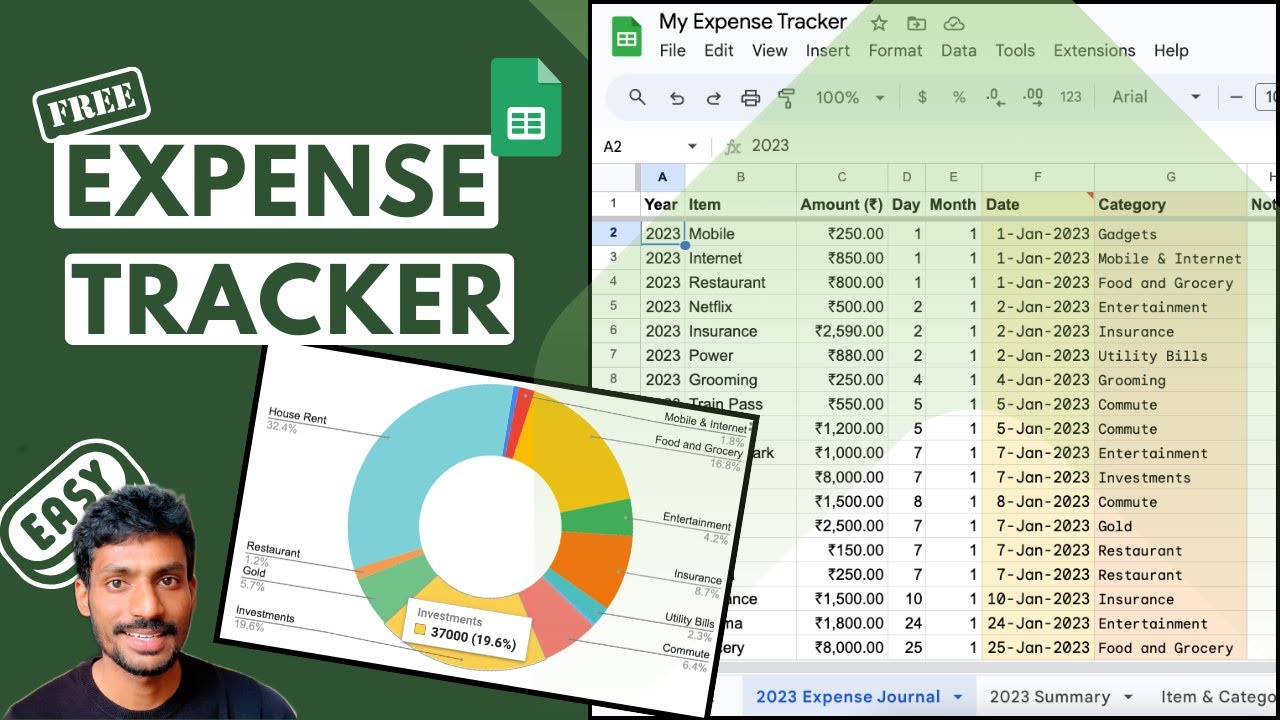Image resolution: width=1280 pixels, height=720 pixels.
Task: Open the Arial font dropdown
Action: click(1156, 97)
